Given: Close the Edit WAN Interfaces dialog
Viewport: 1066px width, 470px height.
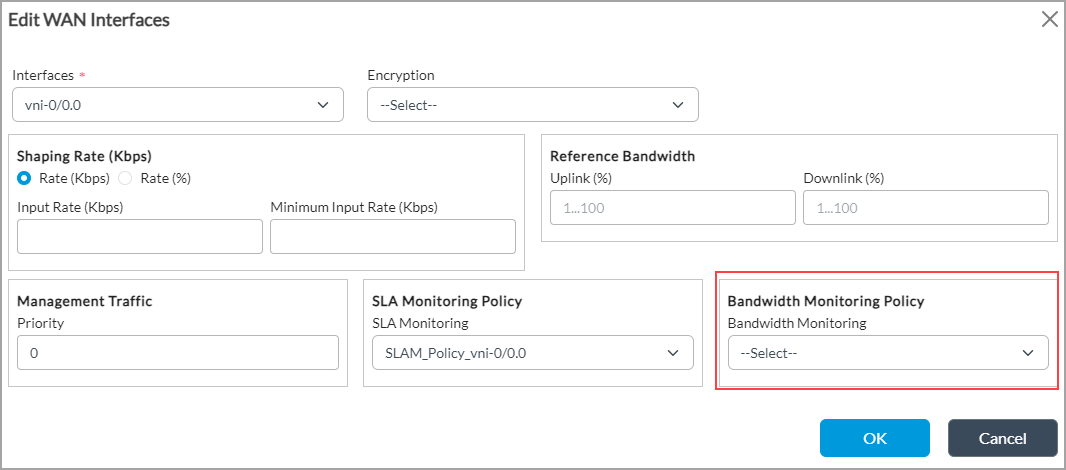Looking at the screenshot, I should tap(1049, 19).
